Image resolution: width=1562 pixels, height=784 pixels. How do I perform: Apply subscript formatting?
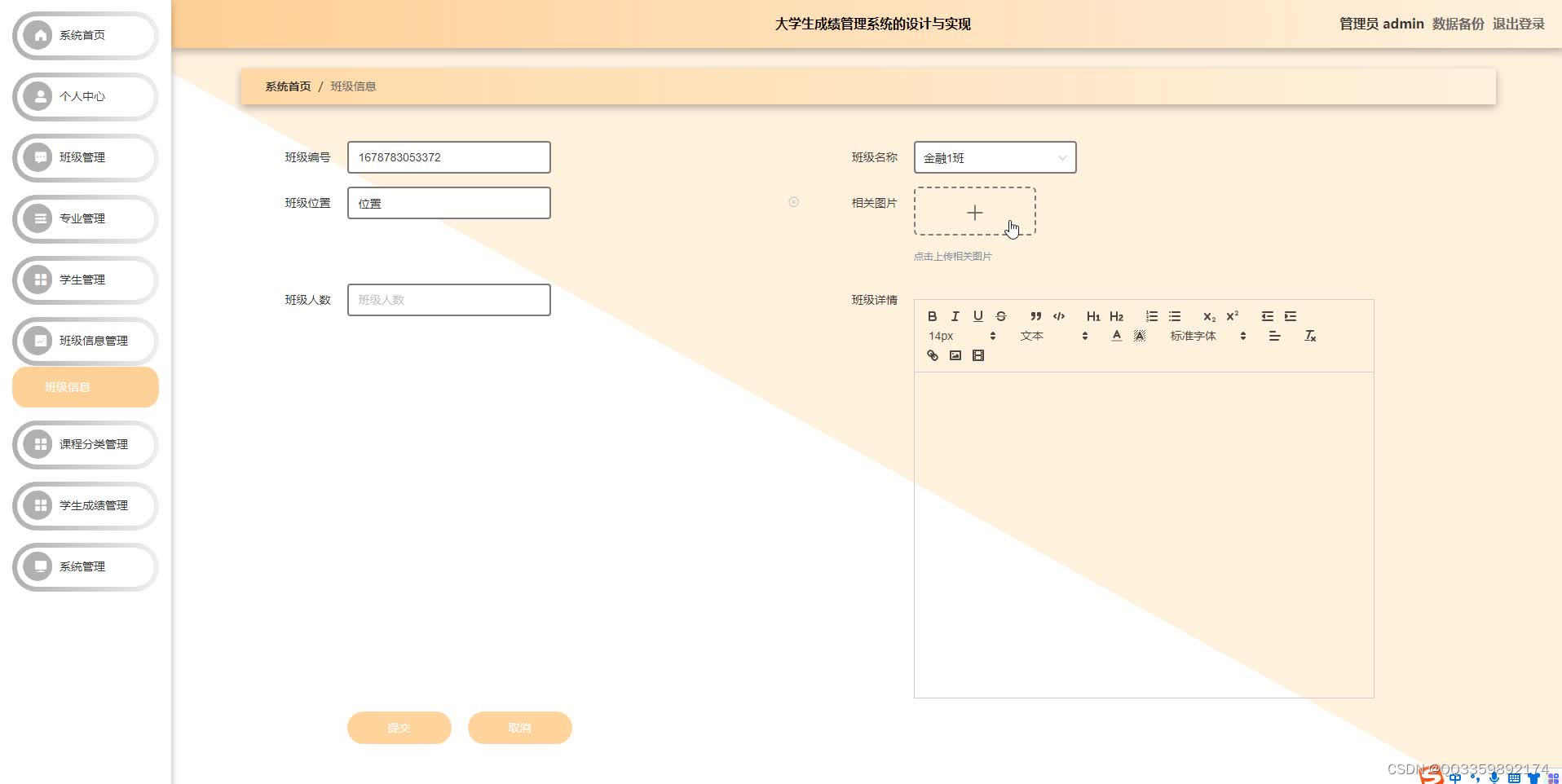[x=1209, y=316]
